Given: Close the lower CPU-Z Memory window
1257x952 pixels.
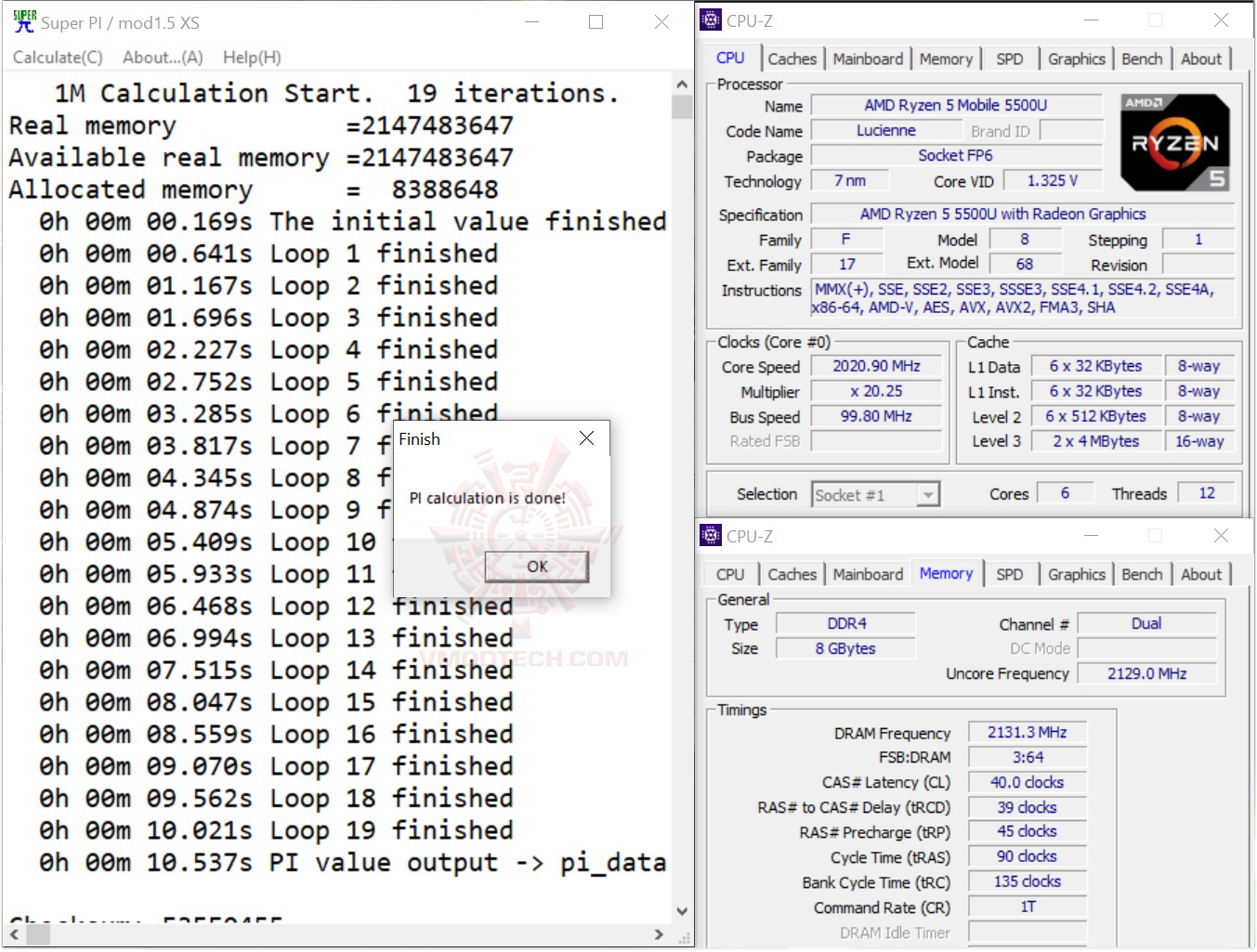Looking at the screenshot, I should click(1221, 535).
